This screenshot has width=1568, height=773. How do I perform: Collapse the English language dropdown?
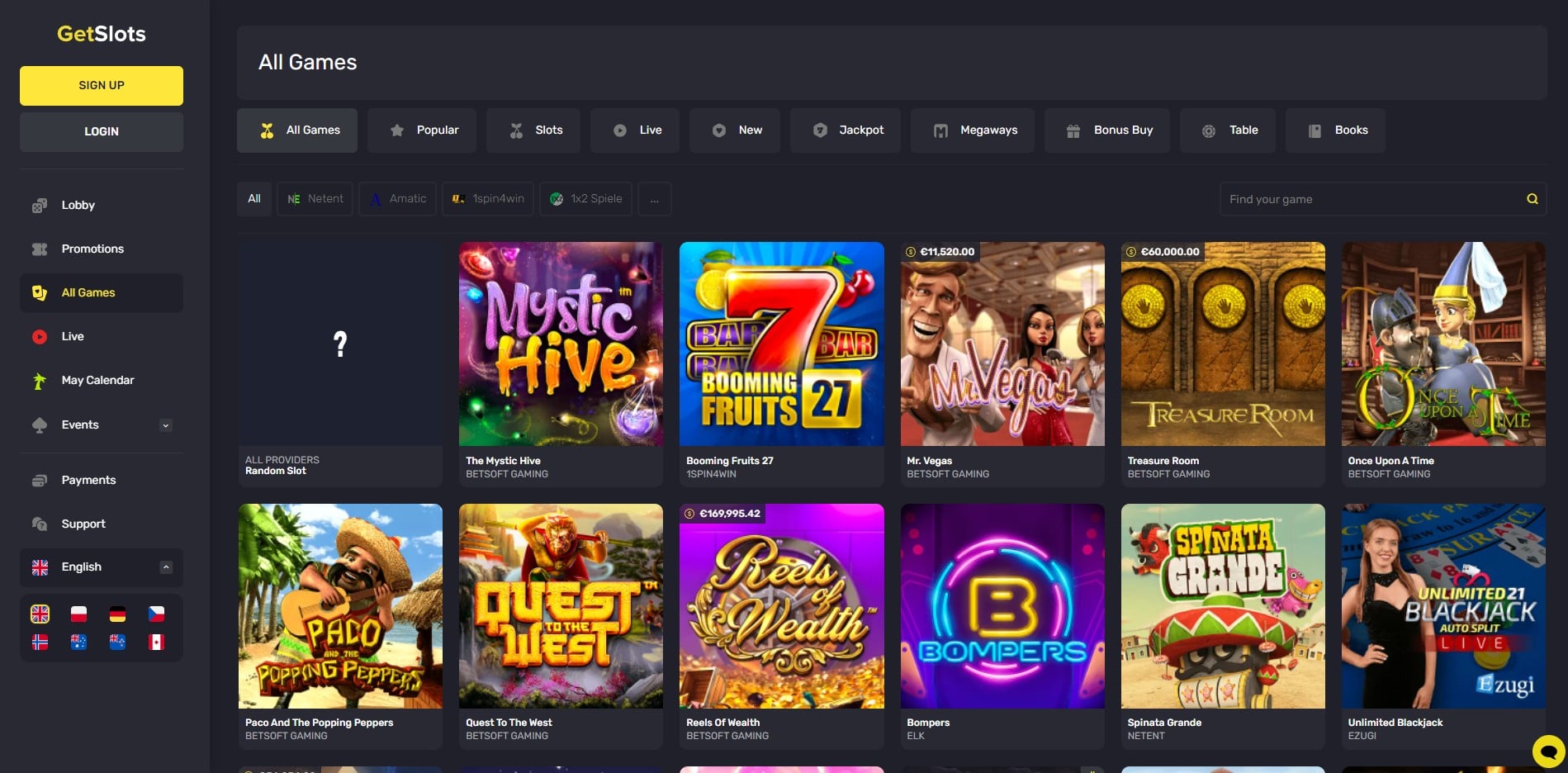166,567
